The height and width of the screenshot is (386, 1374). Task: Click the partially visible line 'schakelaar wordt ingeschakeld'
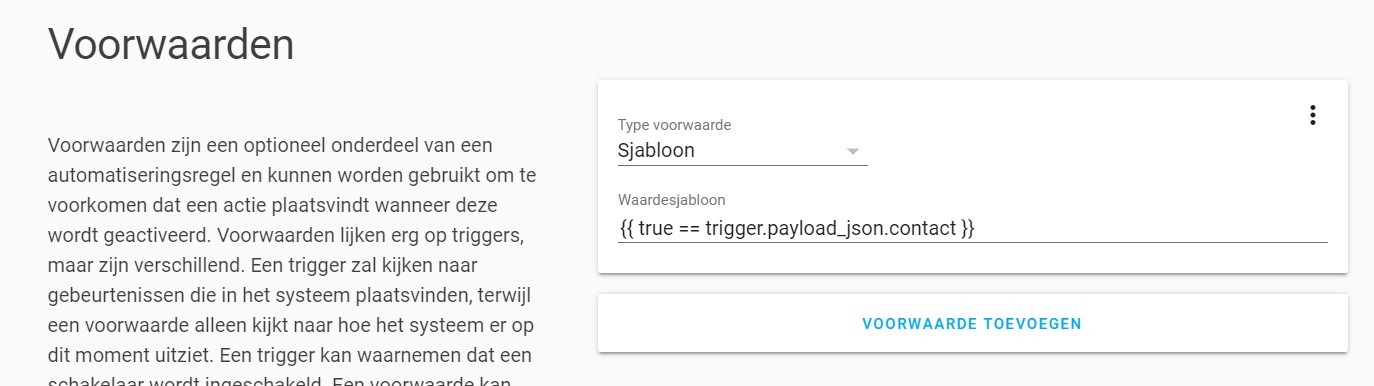pos(280,380)
